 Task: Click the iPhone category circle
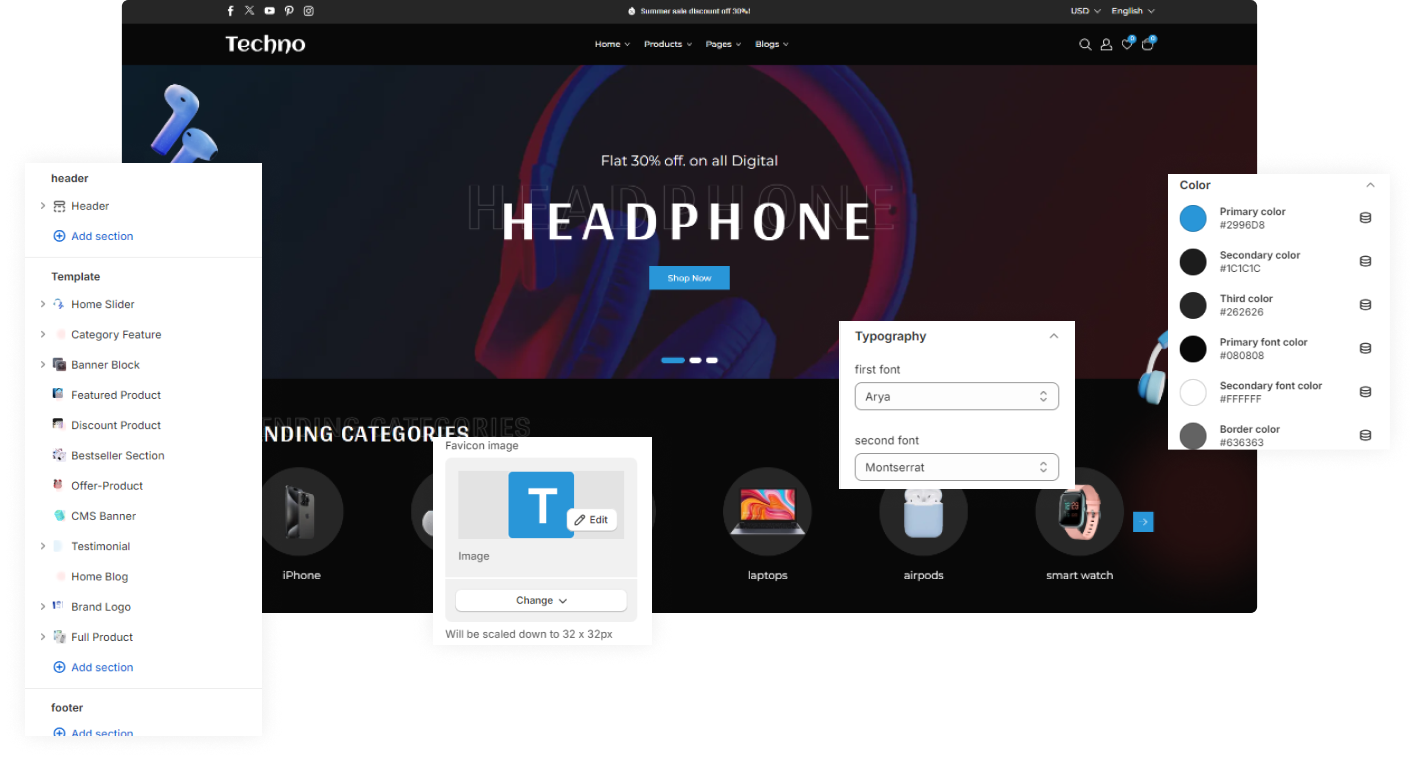[301, 512]
